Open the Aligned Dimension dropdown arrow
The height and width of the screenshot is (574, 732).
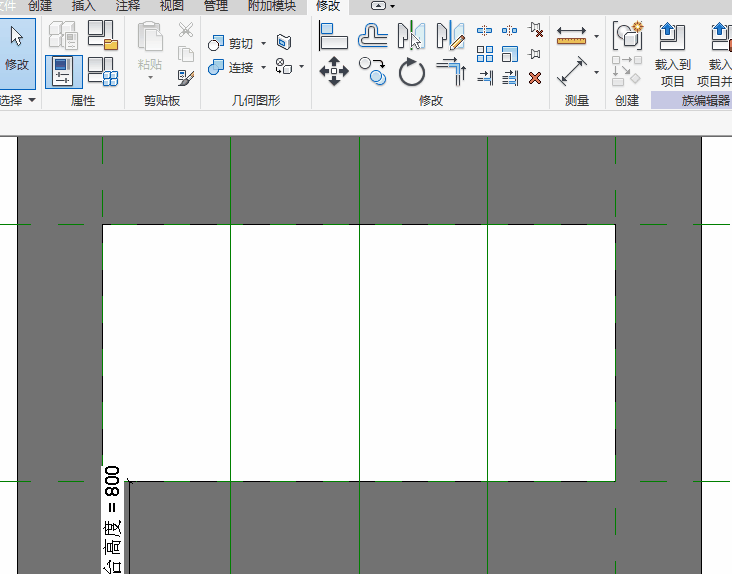[596, 72]
